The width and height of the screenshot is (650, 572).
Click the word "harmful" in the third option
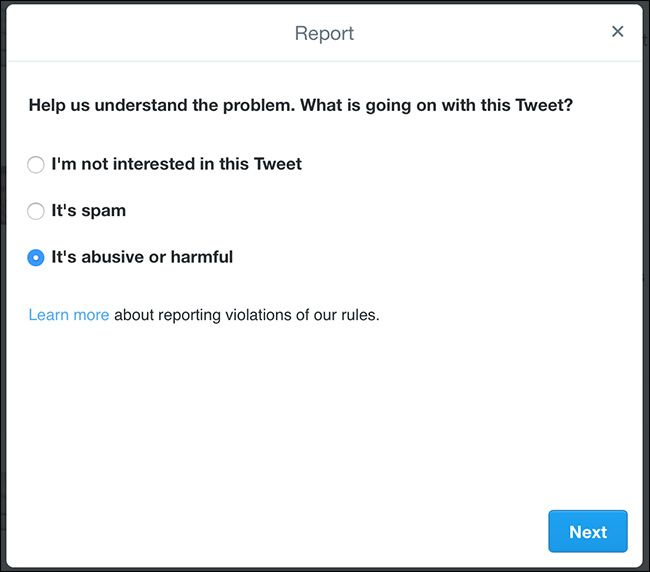pyautogui.click(x=202, y=257)
